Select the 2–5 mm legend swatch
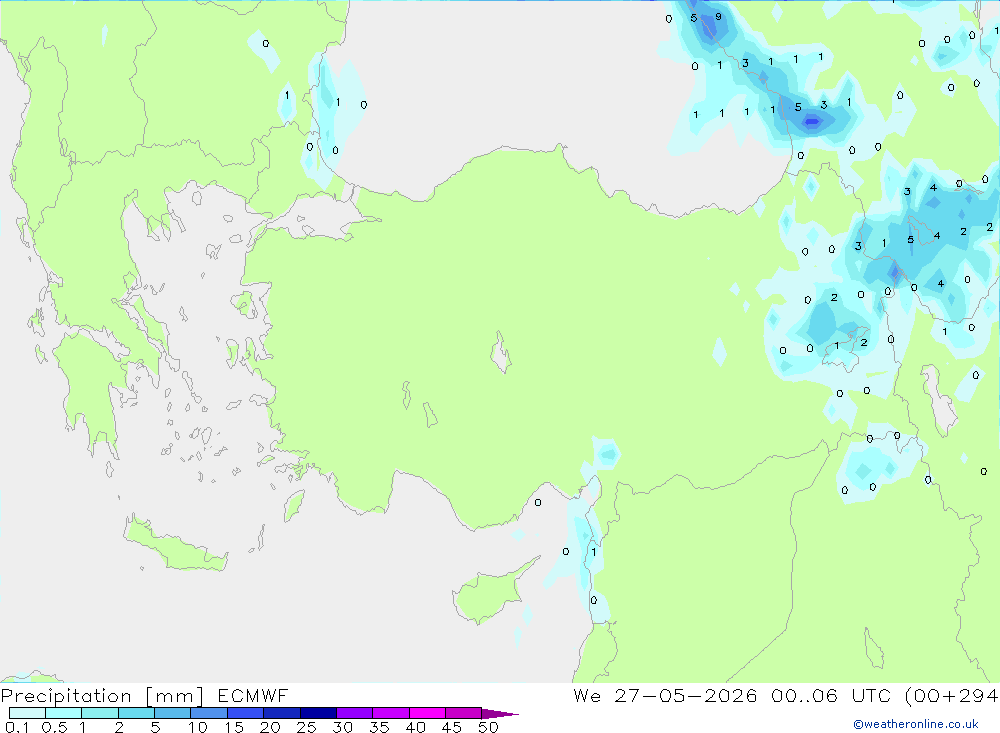Image resolution: width=1000 pixels, height=733 pixels. pyautogui.click(x=136, y=713)
